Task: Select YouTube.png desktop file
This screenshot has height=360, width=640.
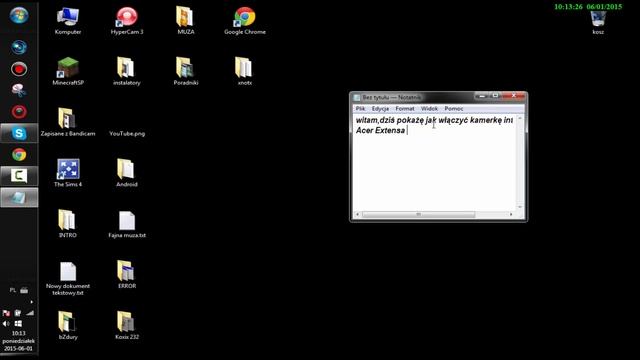Action: [127, 133]
